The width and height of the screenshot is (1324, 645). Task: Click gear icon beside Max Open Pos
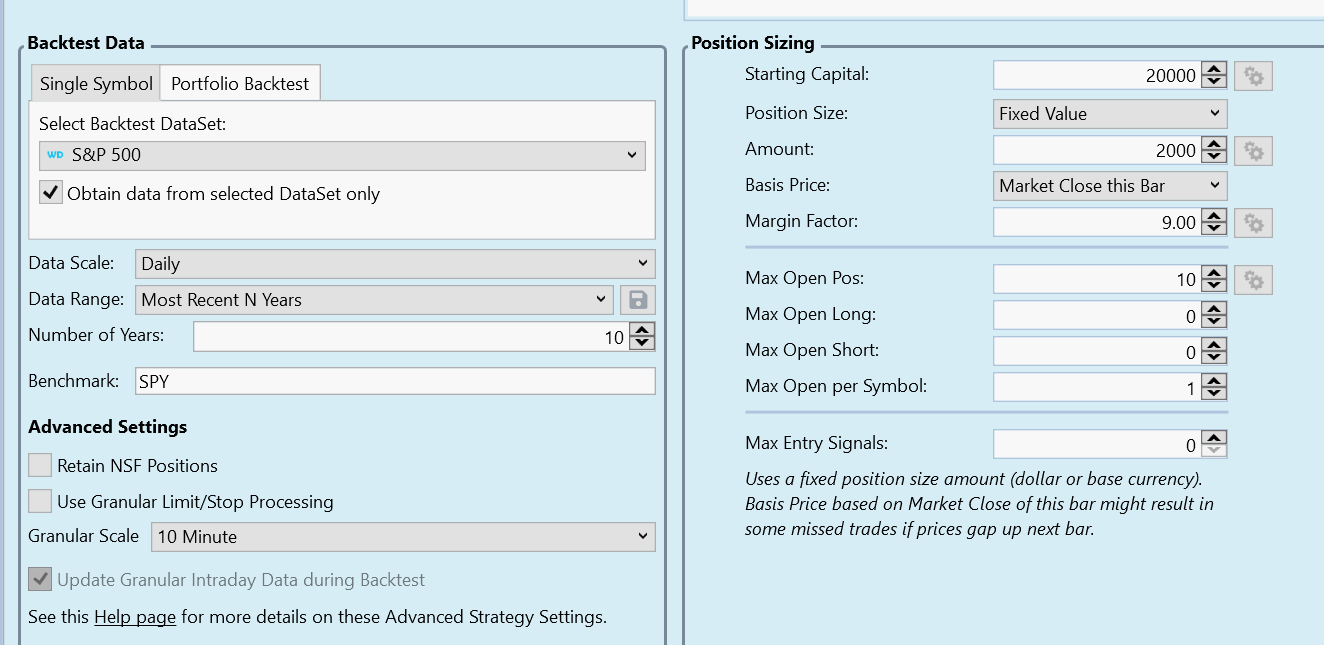[x=1253, y=281]
